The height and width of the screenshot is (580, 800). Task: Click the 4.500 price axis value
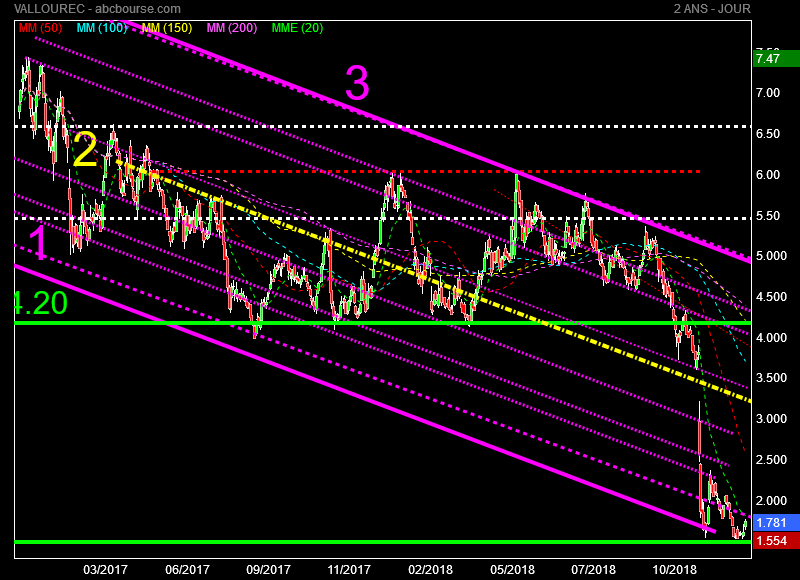(x=771, y=296)
